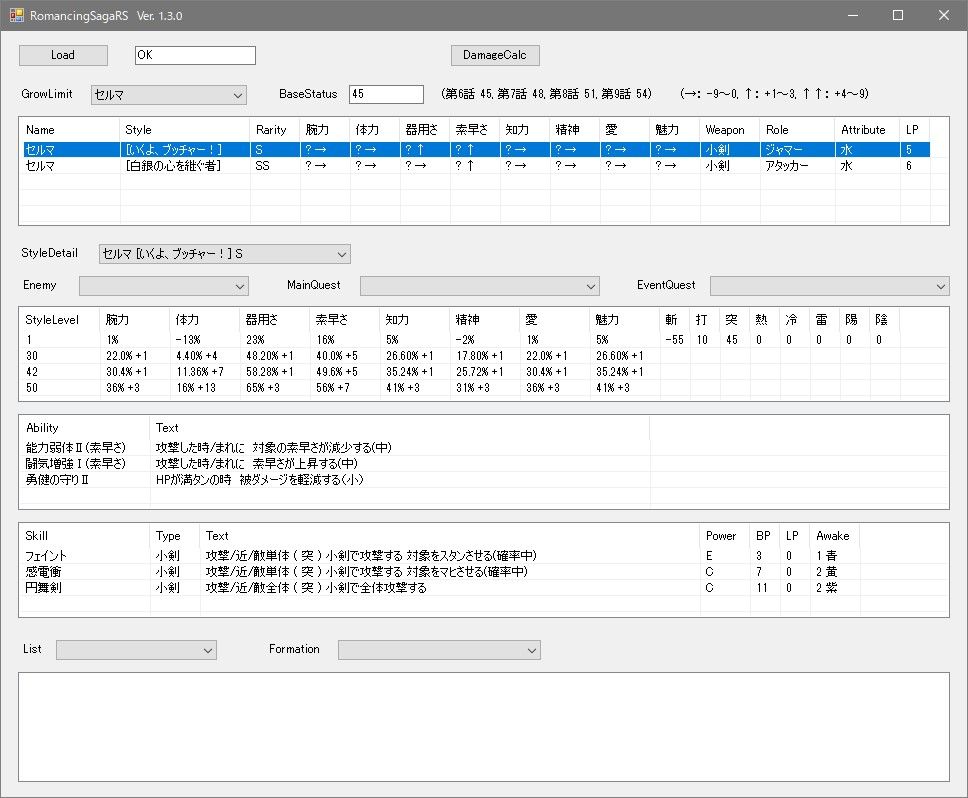The height and width of the screenshot is (798, 968).
Task: Click the Weapon column header
Action: pyautogui.click(x=730, y=130)
